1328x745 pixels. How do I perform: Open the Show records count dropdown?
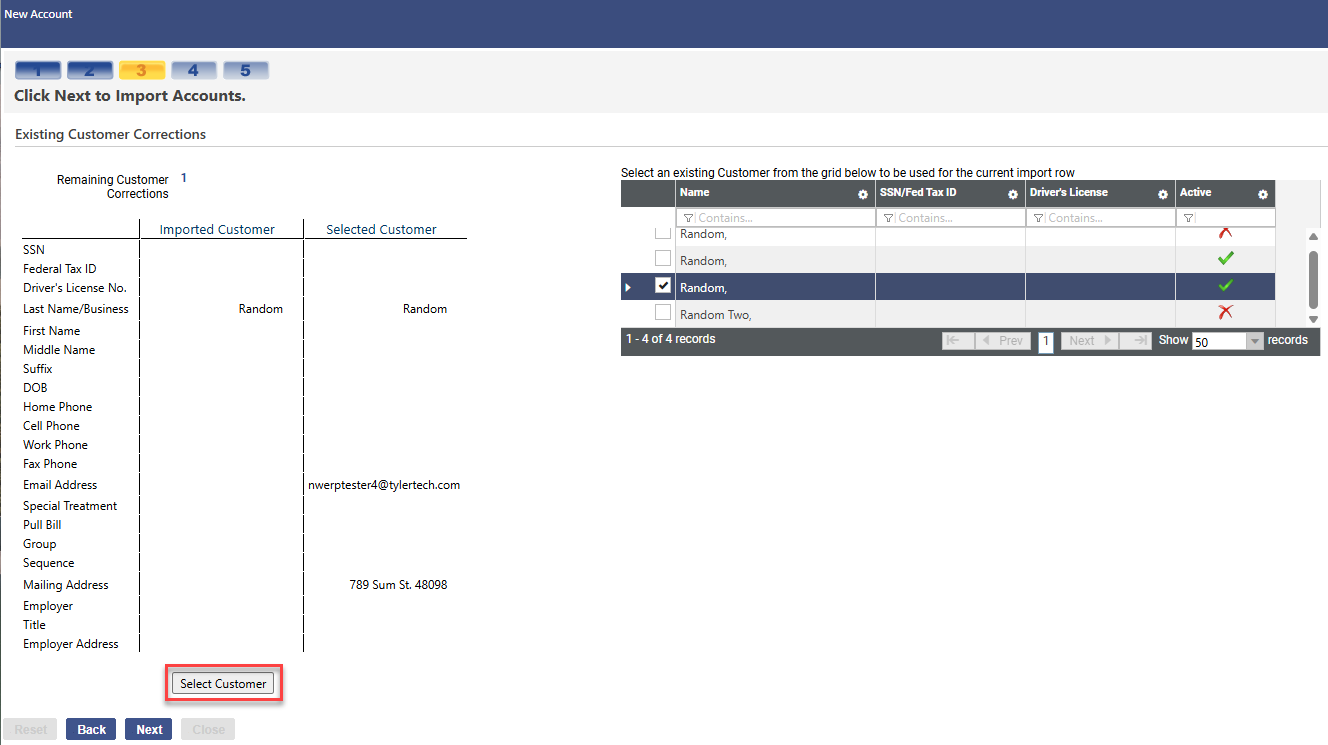pos(1255,341)
